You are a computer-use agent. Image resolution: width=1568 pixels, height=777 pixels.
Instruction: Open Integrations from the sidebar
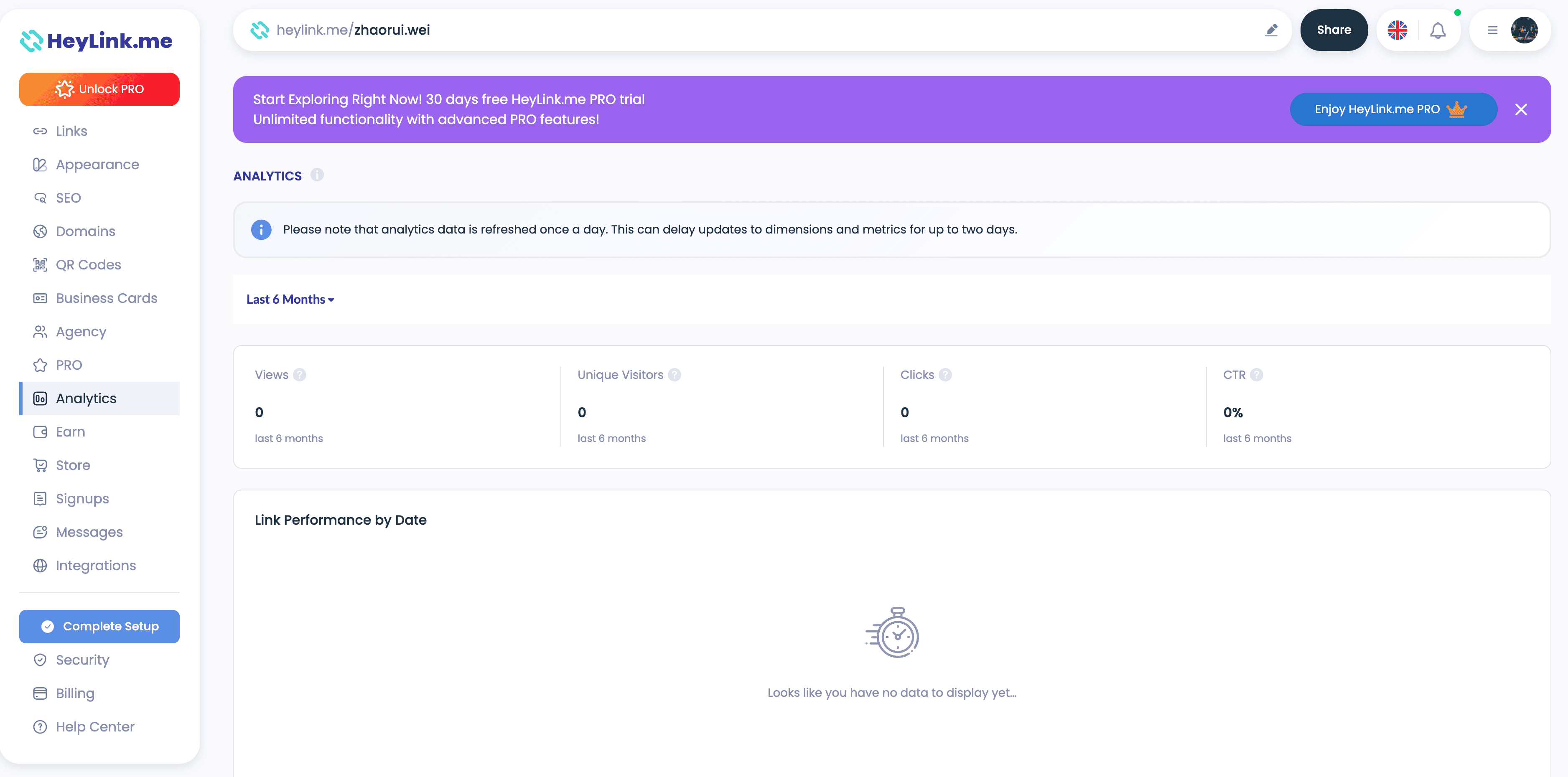(96, 565)
